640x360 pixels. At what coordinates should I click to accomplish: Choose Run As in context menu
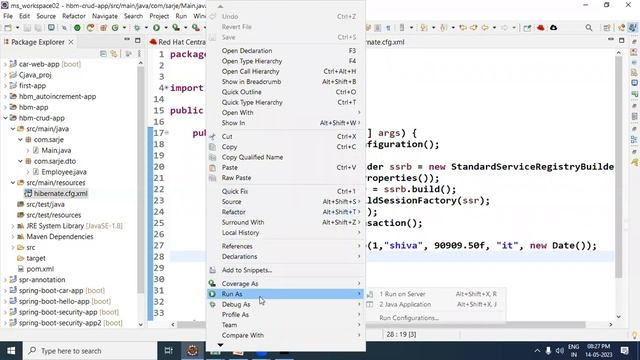[286, 294]
